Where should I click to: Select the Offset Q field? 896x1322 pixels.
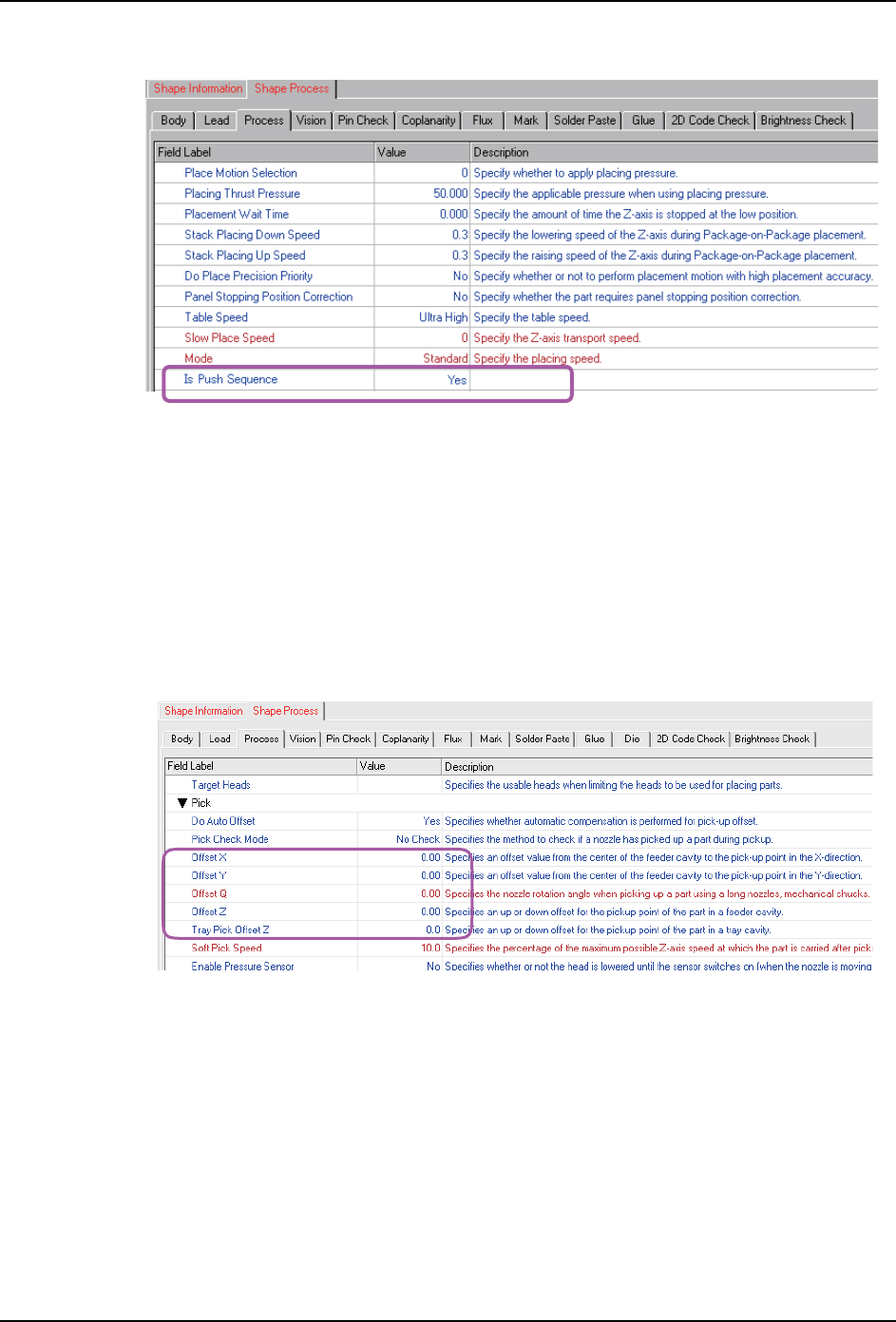click(x=209, y=893)
